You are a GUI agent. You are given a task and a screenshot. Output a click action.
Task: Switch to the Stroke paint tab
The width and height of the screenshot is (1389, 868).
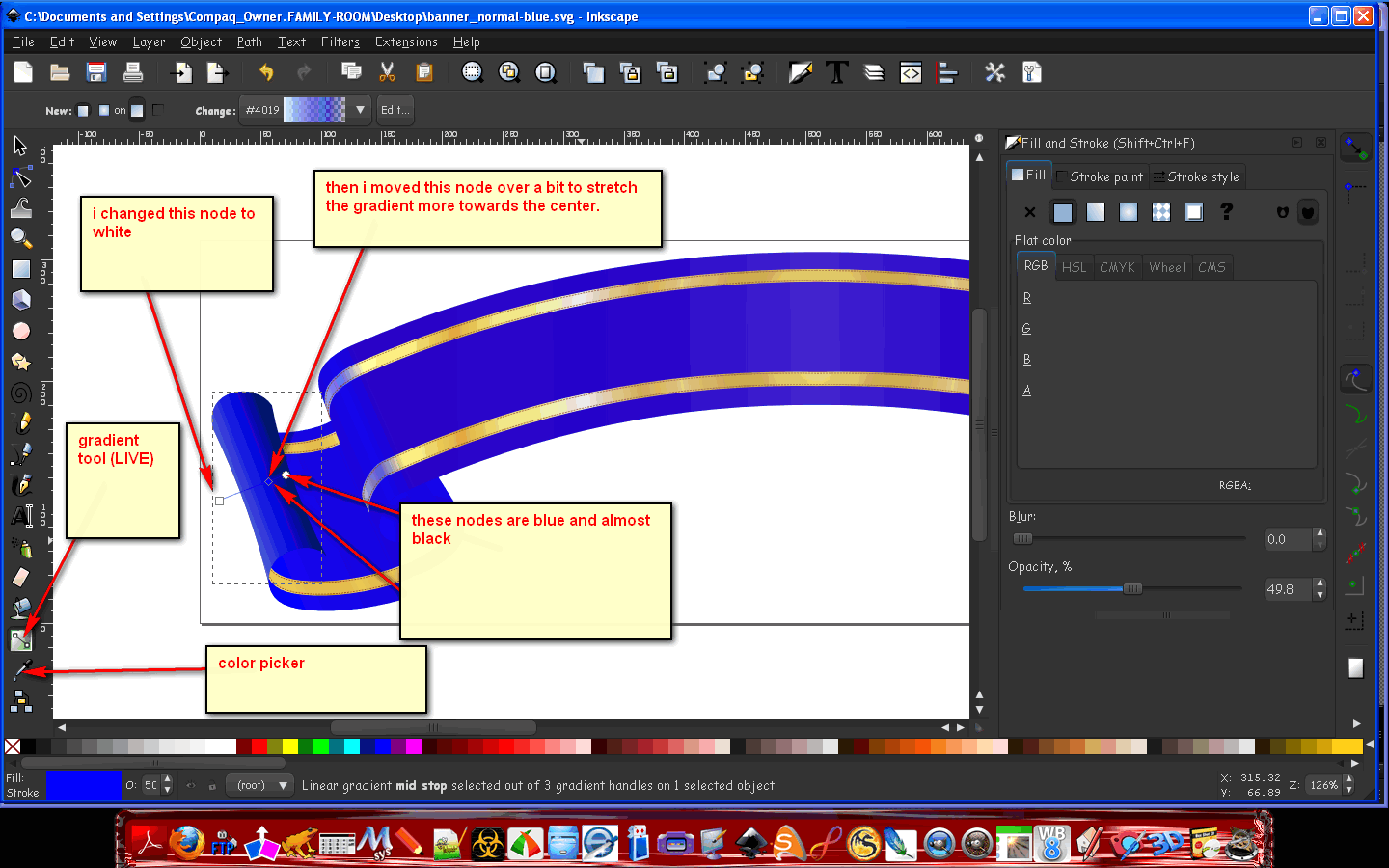tap(1100, 176)
